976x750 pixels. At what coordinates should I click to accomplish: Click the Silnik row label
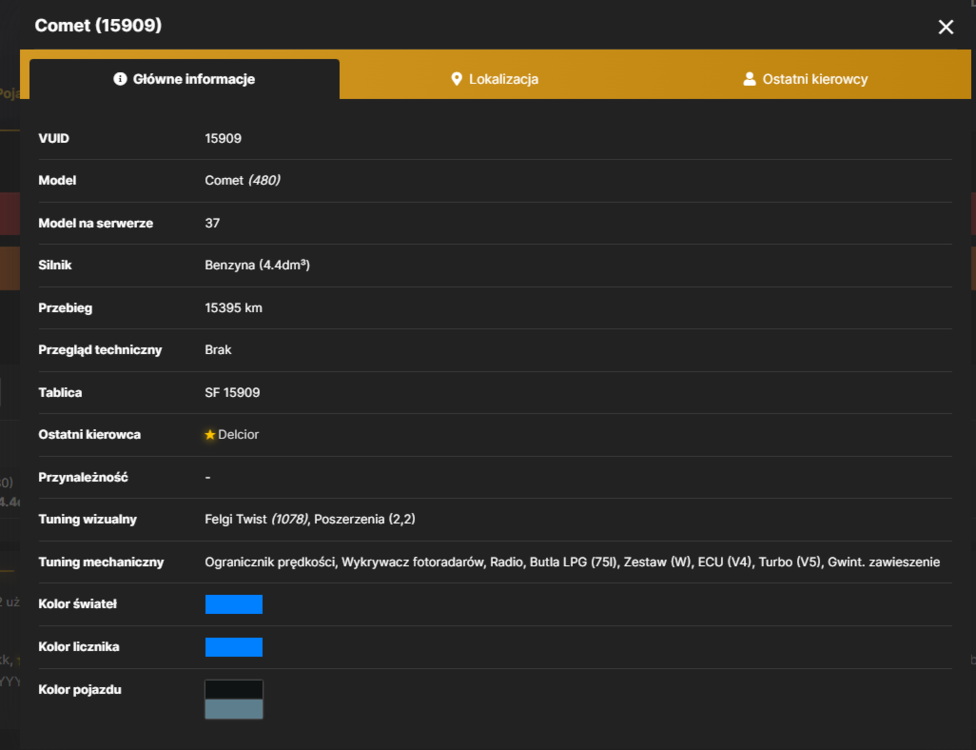pos(55,265)
